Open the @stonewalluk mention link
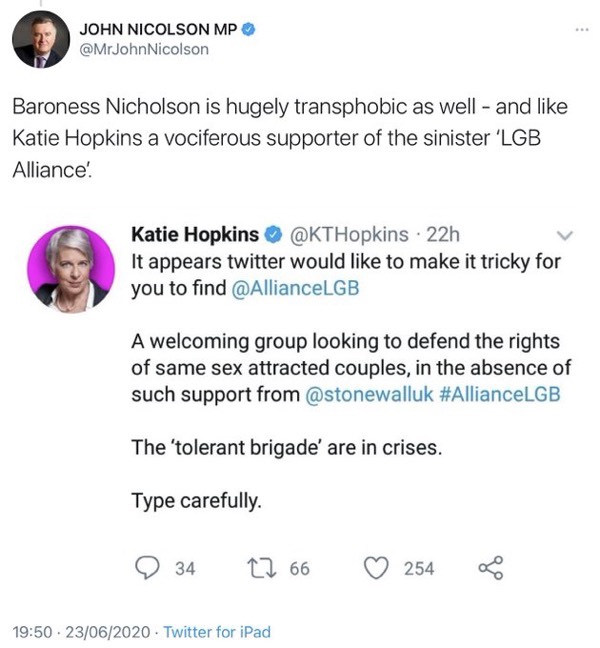The image size is (600, 648). tap(369, 394)
